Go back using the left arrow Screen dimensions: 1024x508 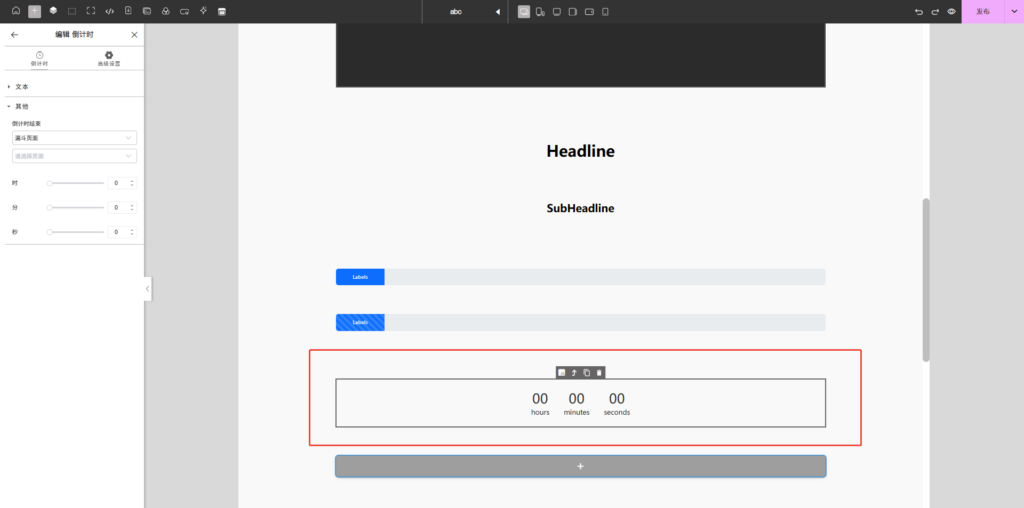(x=14, y=34)
